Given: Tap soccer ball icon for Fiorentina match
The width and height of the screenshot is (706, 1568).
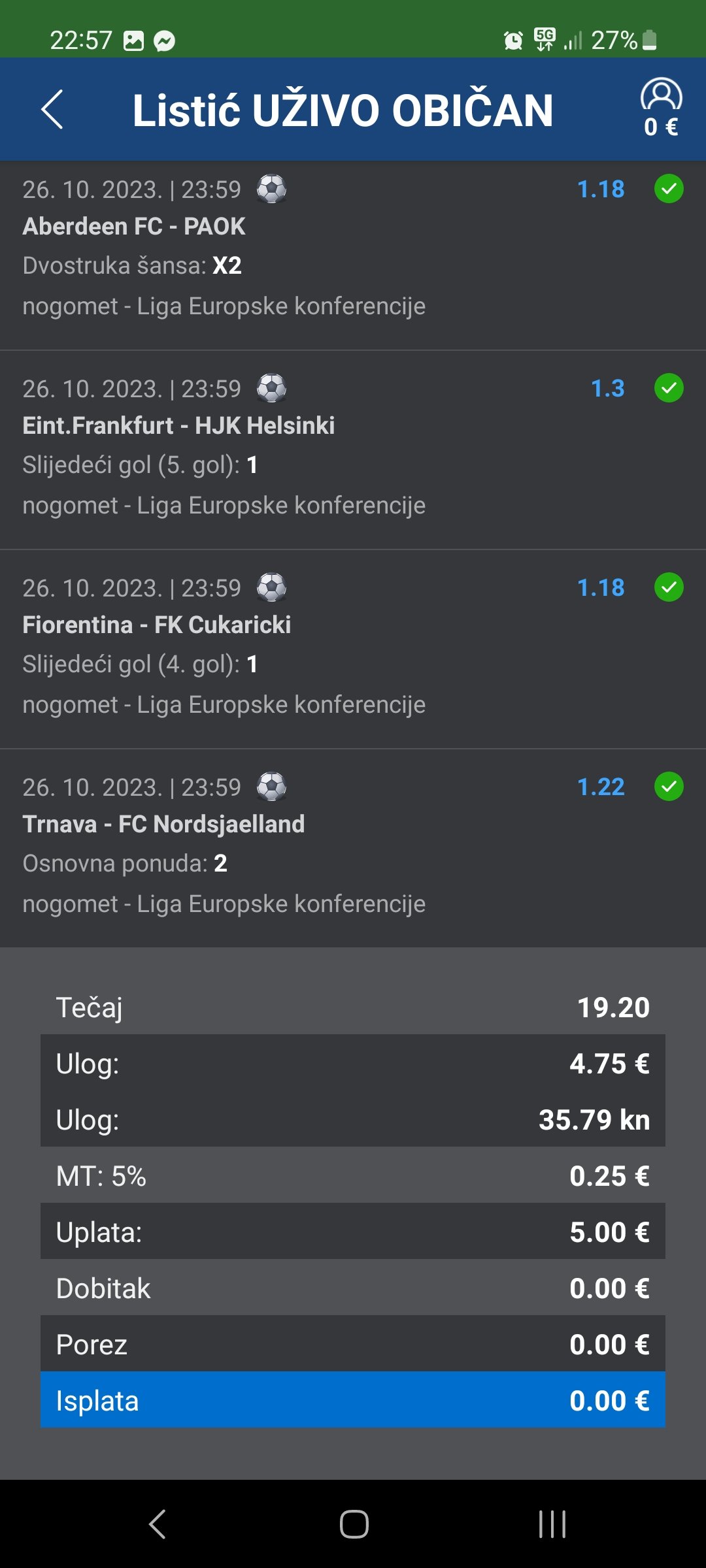Looking at the screenshot, I should 271,587.
